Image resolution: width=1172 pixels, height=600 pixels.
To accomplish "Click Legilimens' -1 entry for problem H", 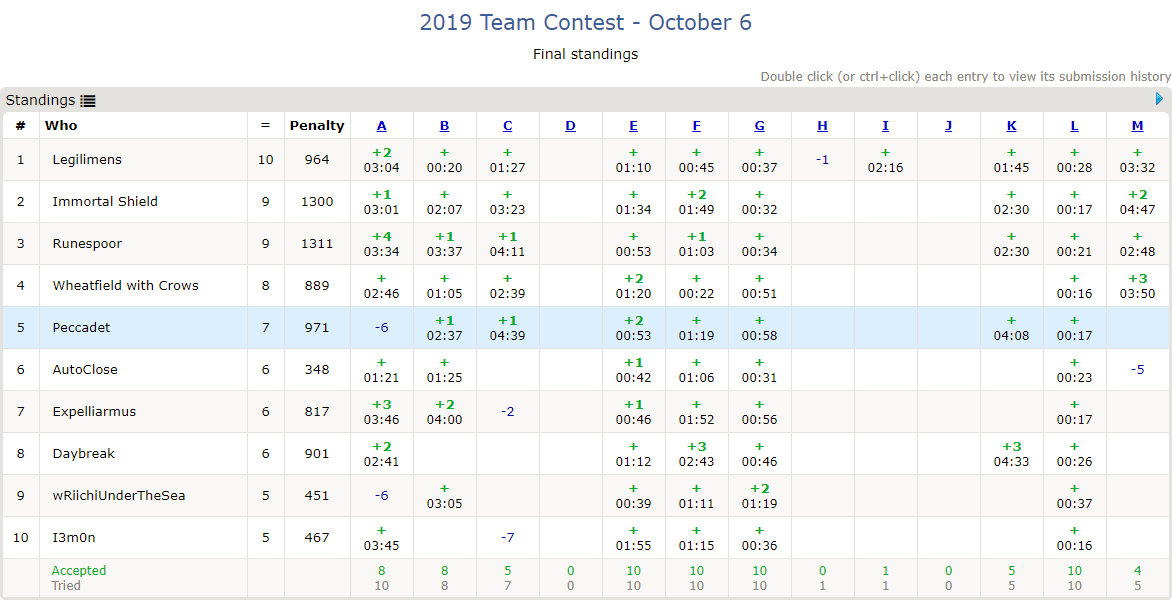I will (x=822, y=160).
